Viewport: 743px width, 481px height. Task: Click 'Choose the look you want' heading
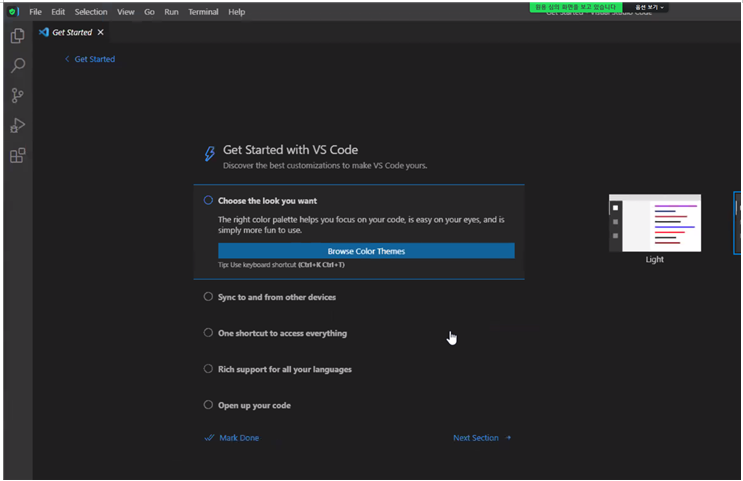(267, 201)
